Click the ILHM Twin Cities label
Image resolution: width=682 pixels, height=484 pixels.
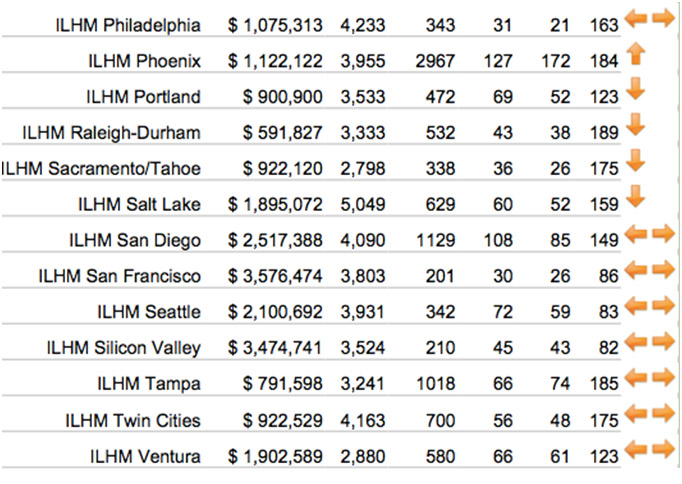pos(133,421)
